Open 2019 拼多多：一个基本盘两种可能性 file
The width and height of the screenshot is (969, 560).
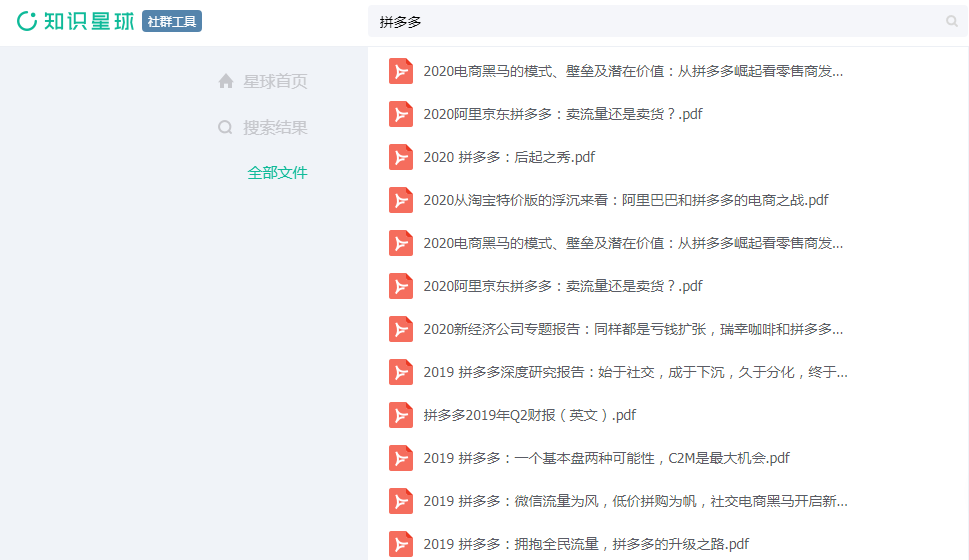[x=606, y=458]
